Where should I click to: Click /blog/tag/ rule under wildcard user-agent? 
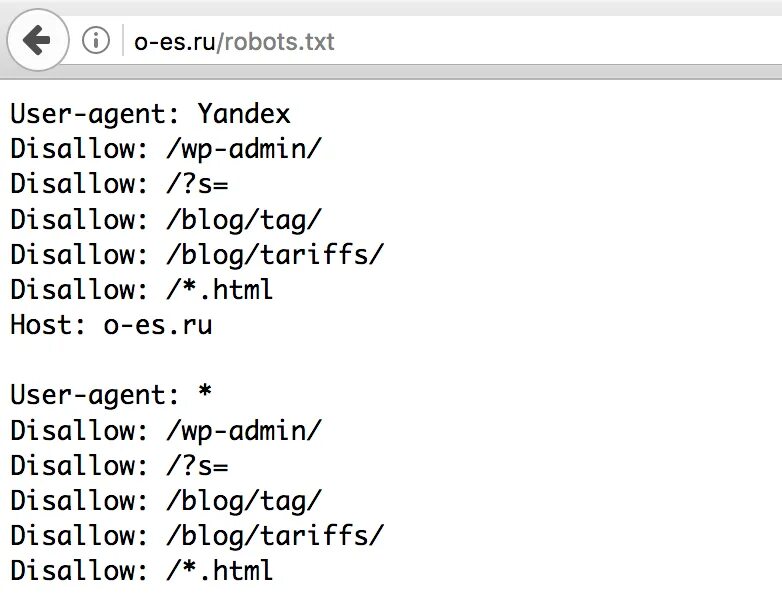click(244, 501)
